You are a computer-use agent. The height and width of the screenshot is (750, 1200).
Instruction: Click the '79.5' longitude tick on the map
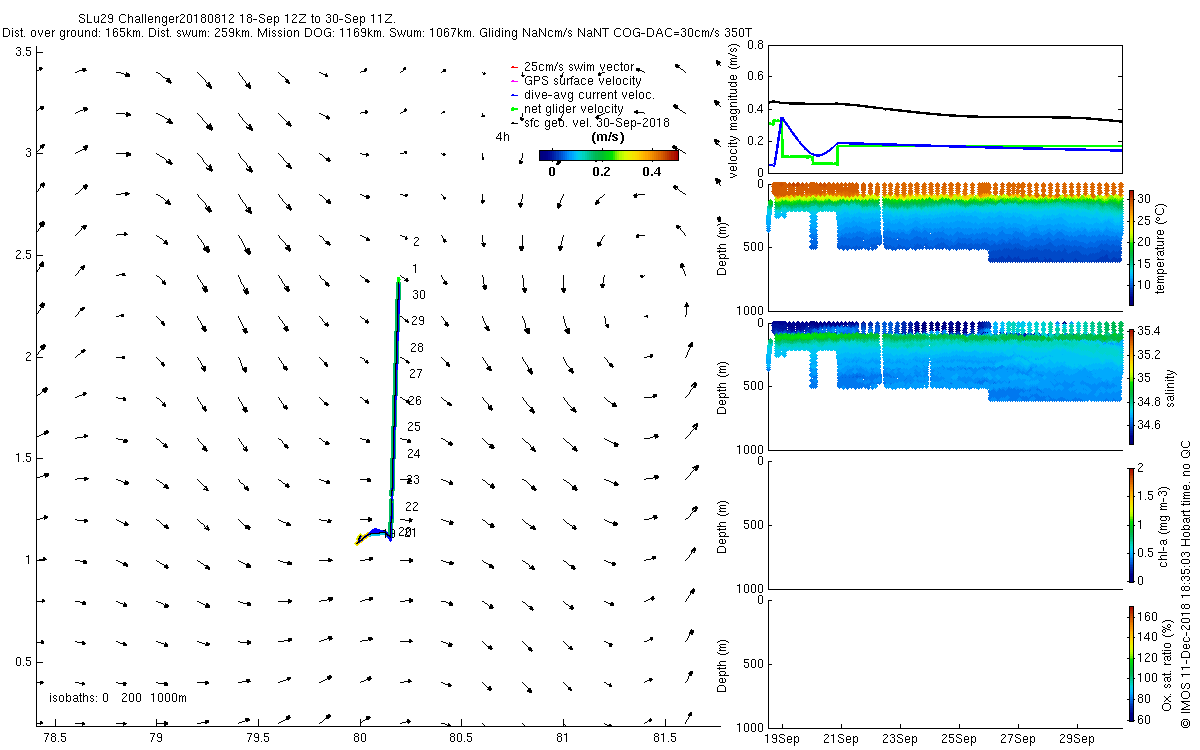(258, 737)
